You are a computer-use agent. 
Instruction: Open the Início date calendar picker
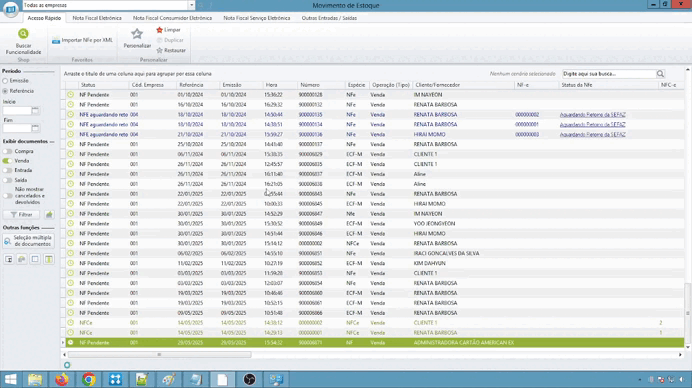click(35, 110)
